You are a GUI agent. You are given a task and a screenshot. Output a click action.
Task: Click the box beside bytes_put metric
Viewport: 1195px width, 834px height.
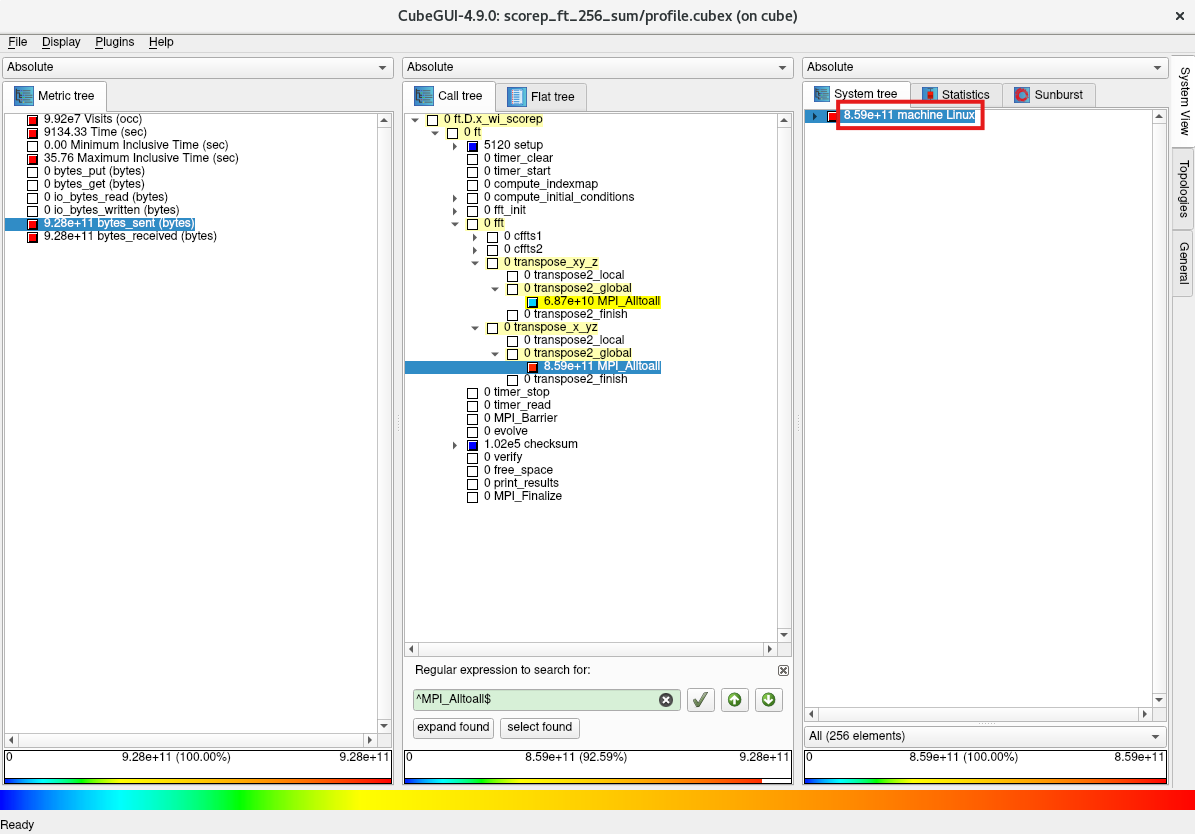pyautogui.click(x=32, y=172)
